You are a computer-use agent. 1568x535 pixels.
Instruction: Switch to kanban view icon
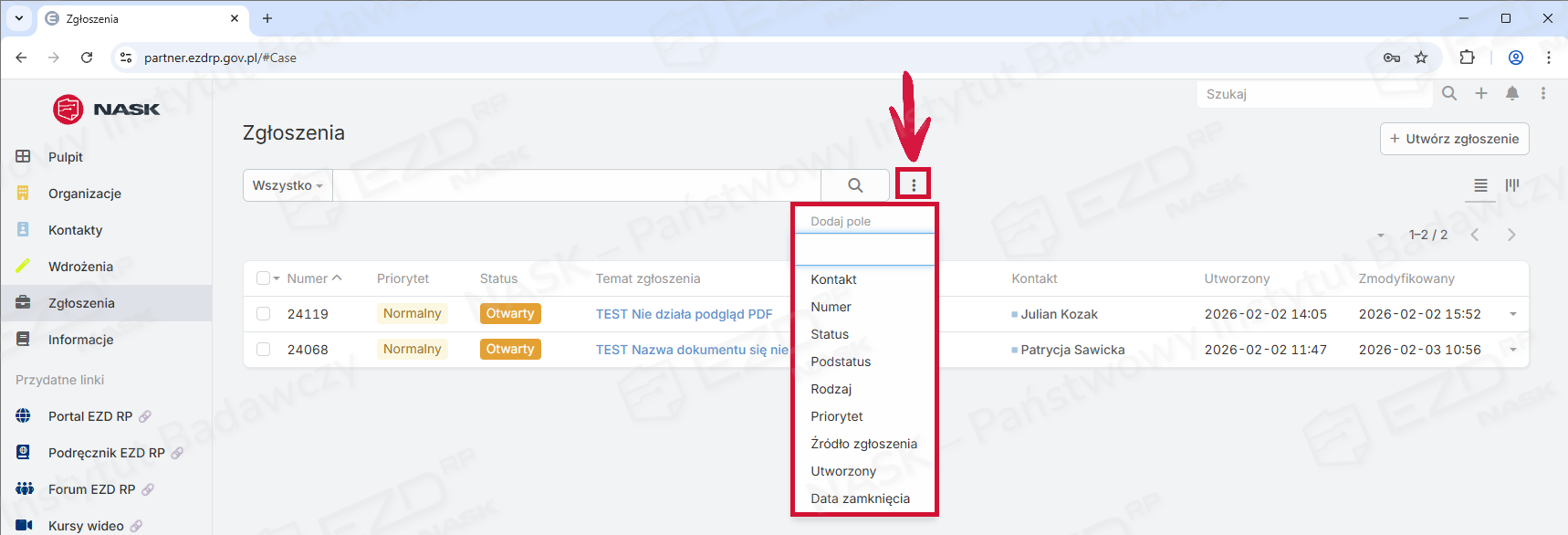[1512, 185]
